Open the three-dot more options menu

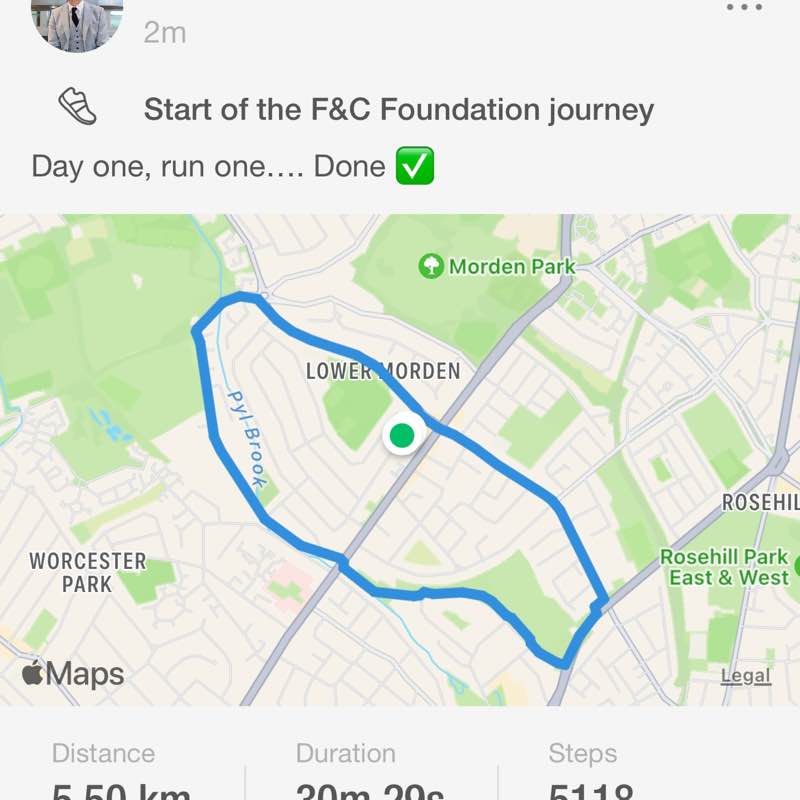pos(744,8)
